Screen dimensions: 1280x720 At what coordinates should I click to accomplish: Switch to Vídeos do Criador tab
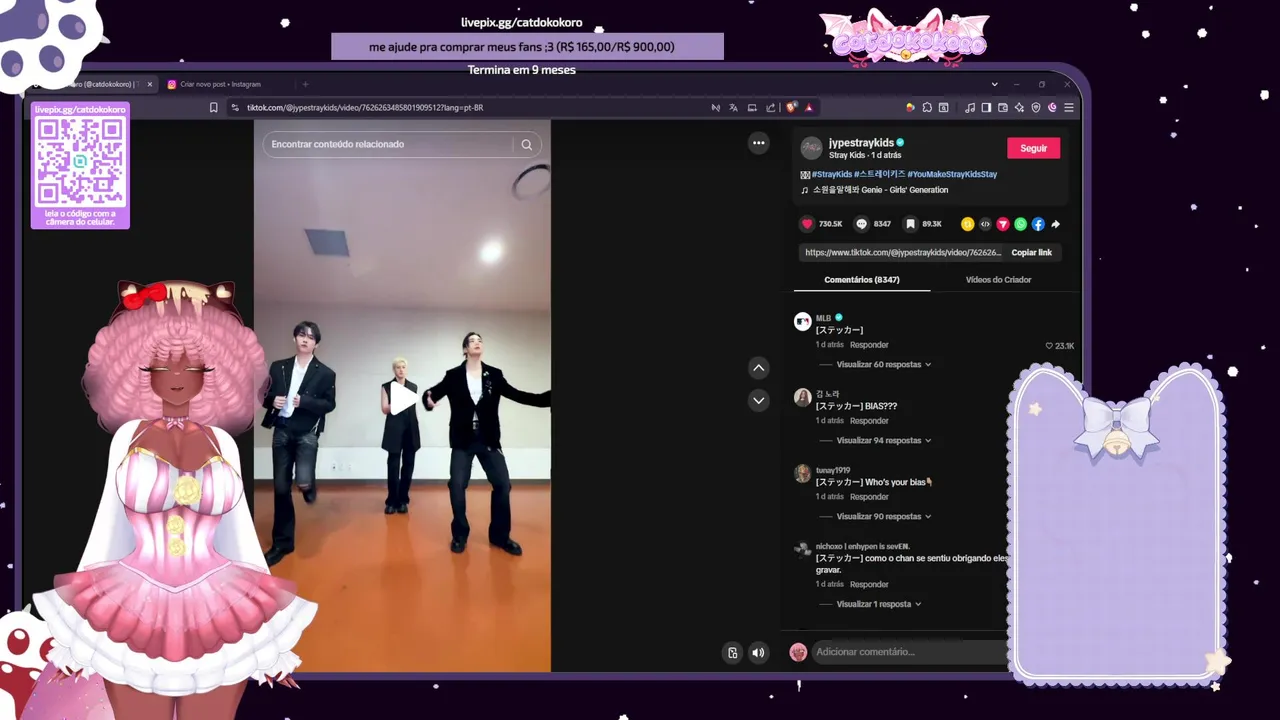pyautogui.click(x=998, y=280)
